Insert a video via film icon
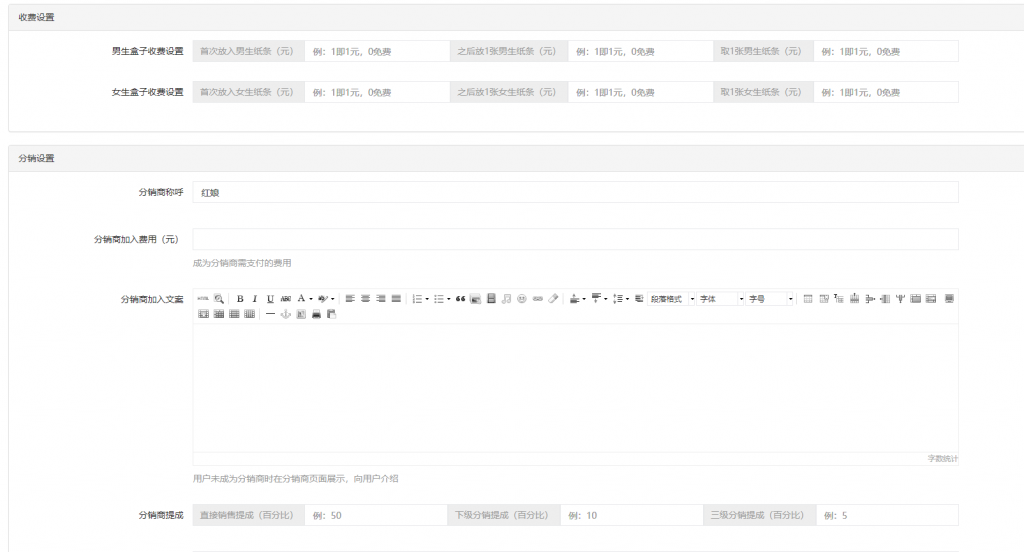 (491, 299)
